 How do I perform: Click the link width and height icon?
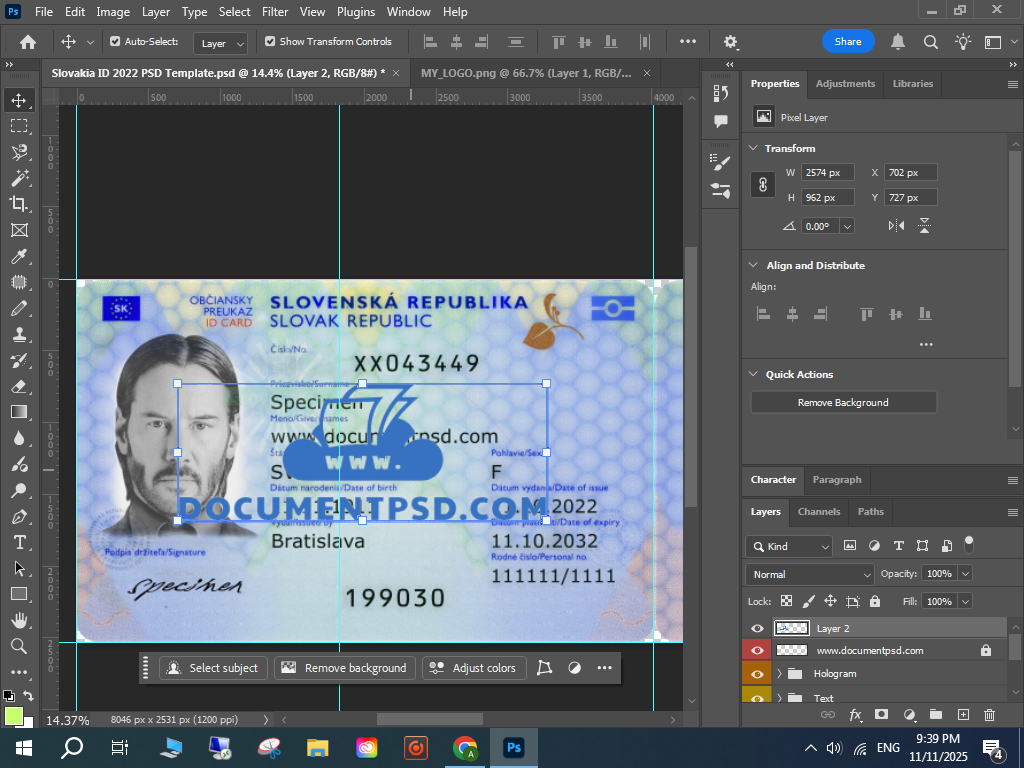click(x=763, y=185)
